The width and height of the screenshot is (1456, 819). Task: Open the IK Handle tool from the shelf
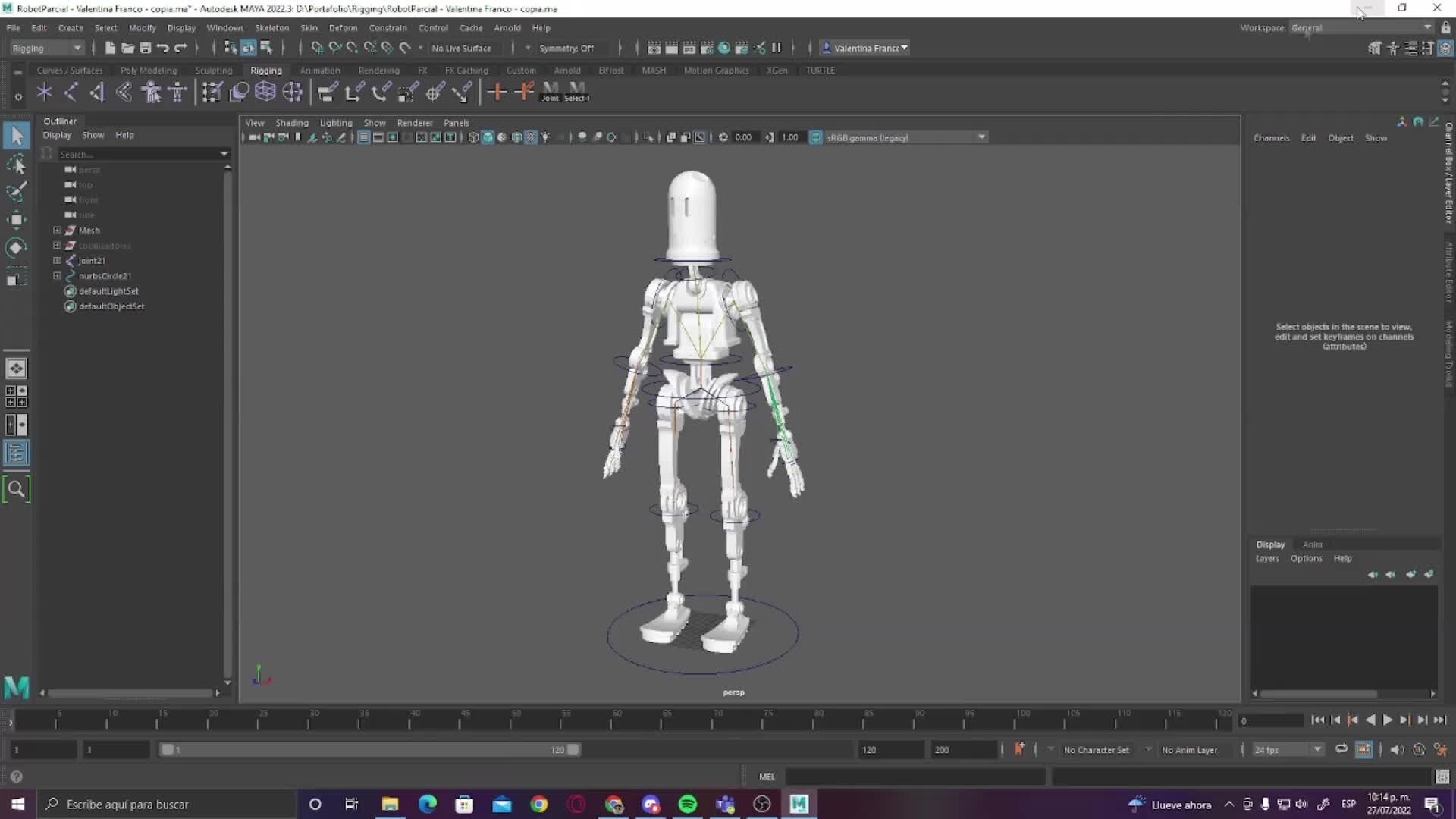click(x=71, y=91)
